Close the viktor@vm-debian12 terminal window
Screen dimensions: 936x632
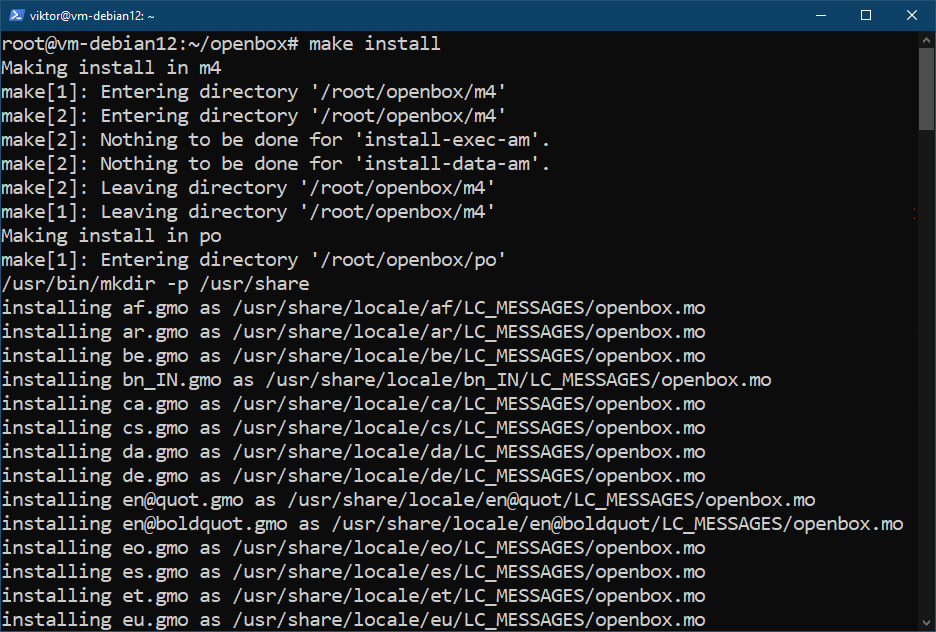(x=912, y=16)
